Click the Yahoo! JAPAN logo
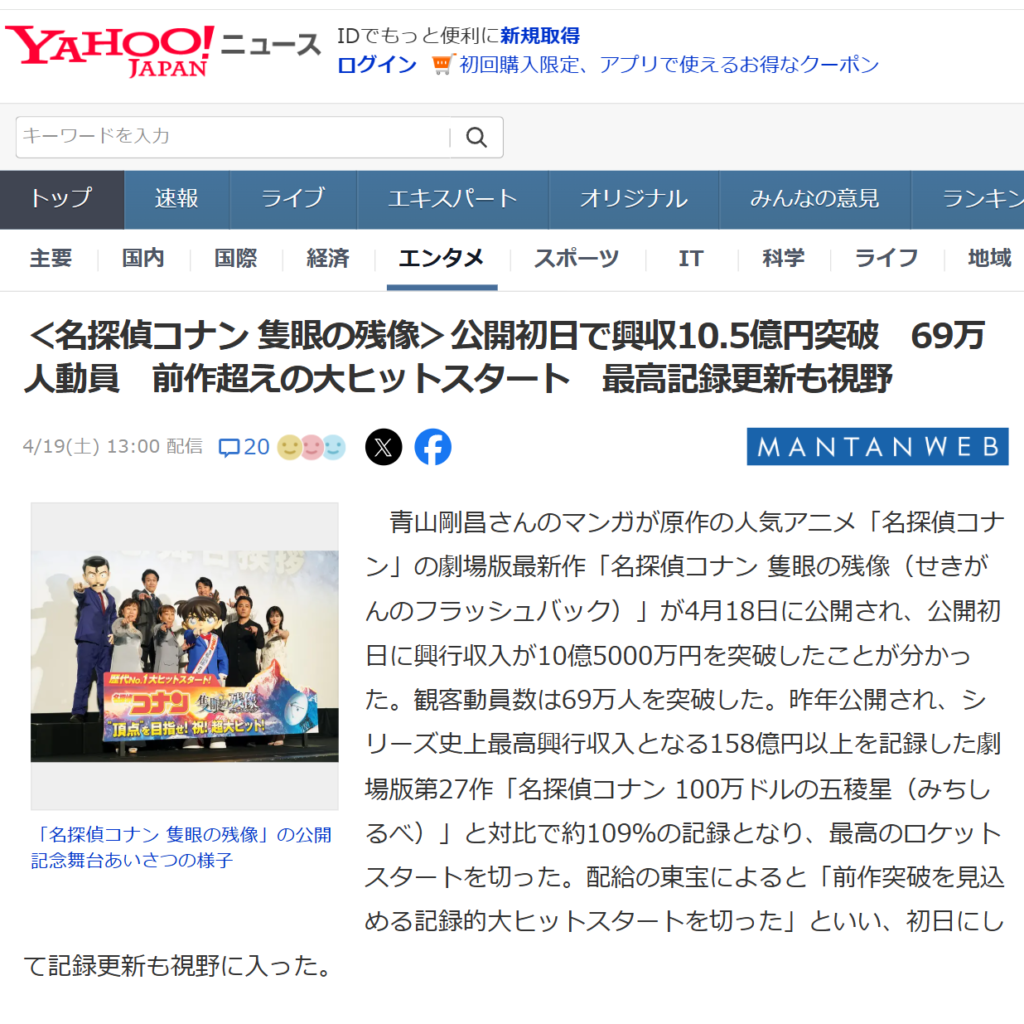1024x1024 pixels. coord(110,50)
